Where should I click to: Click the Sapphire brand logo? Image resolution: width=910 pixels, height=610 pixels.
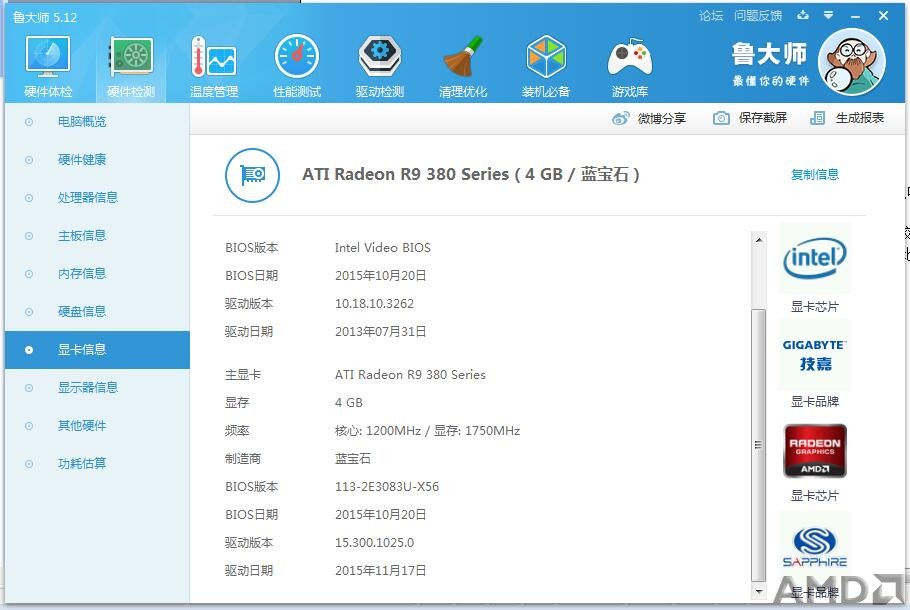(815, 547)
